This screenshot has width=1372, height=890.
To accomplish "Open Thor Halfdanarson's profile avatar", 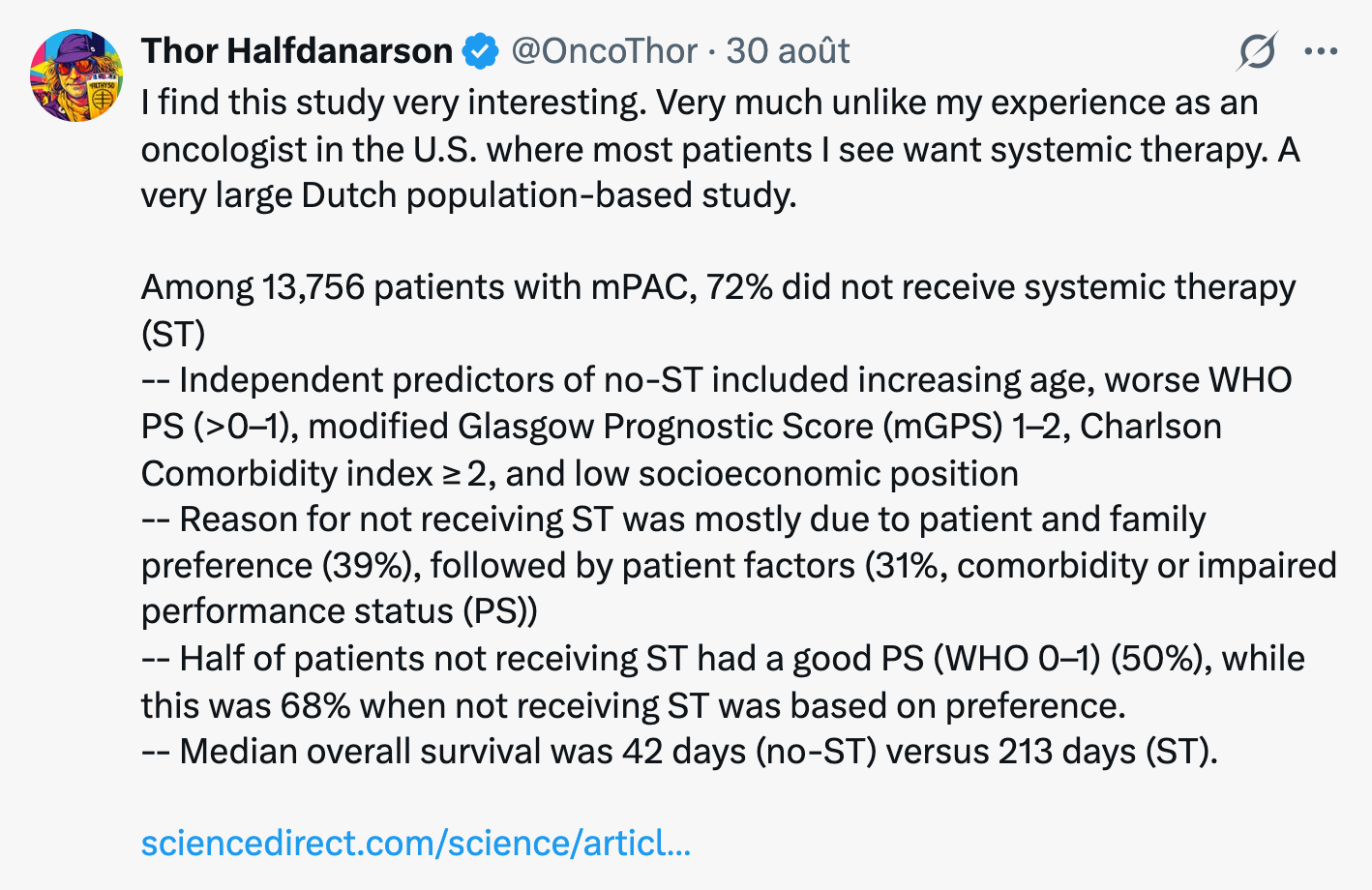I will point(77,75).
